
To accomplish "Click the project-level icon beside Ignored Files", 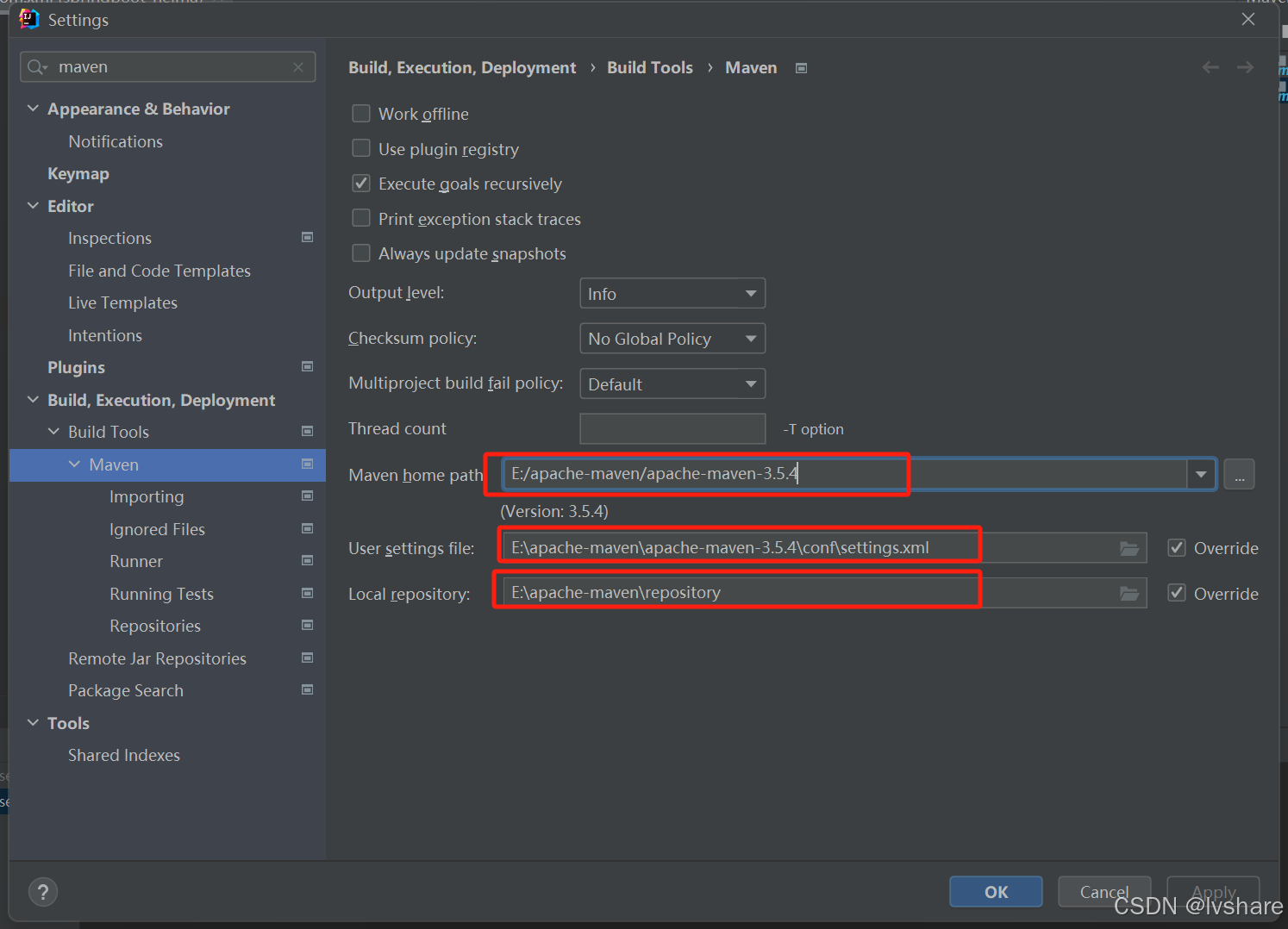I will (x=307, y=528).
